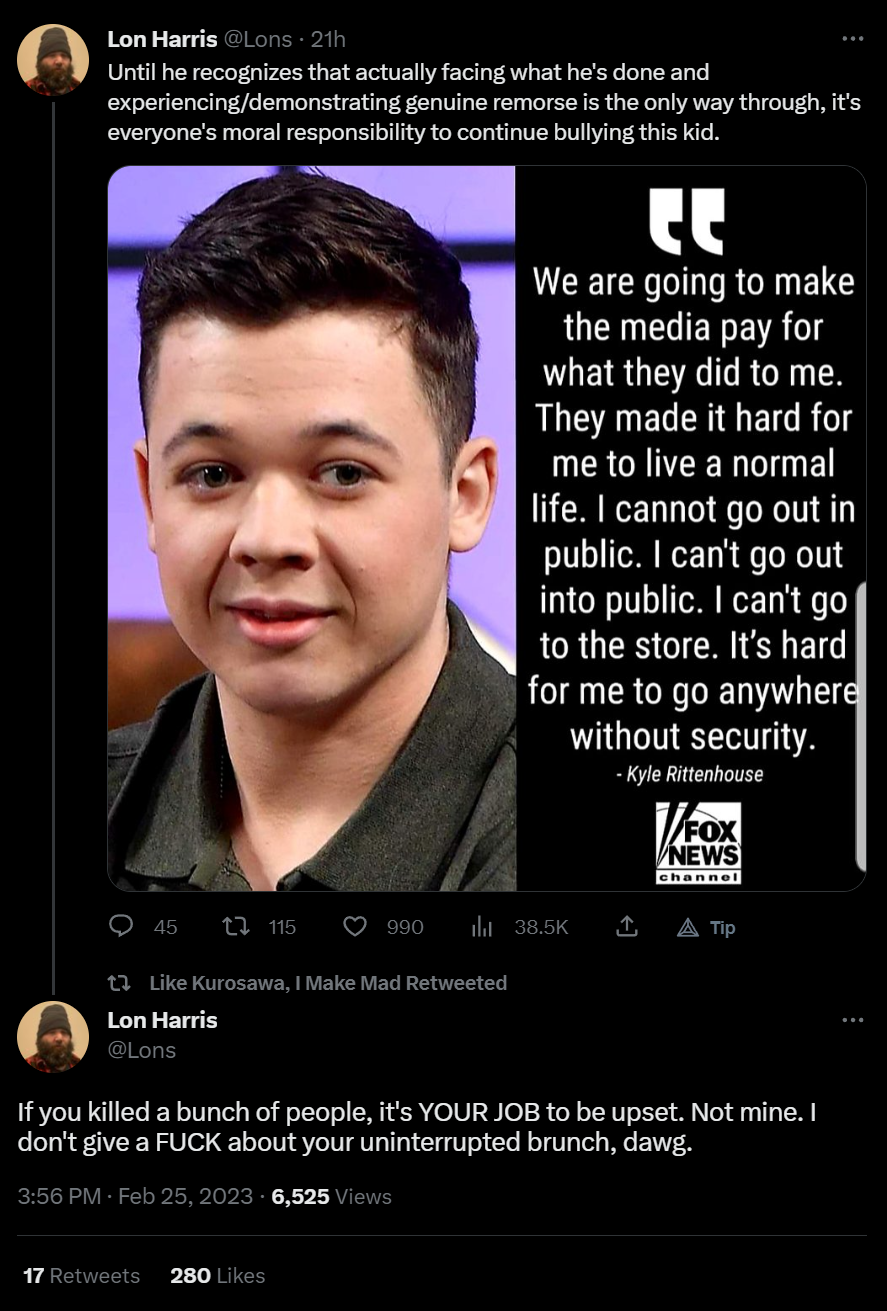This screenshot has height=1311, width=887.
Task: Click the 3:56 PM · Feb 25, 2023 timestamp
Action: 135,1196
